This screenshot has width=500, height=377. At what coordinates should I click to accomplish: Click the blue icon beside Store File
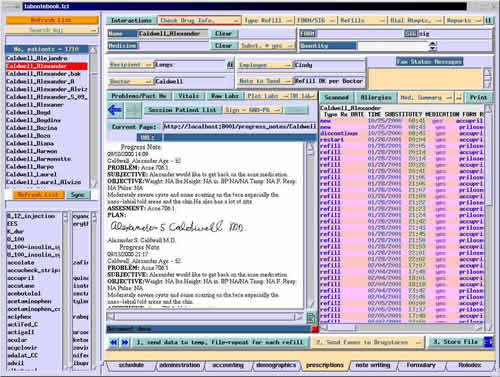[x=489, y=342]
